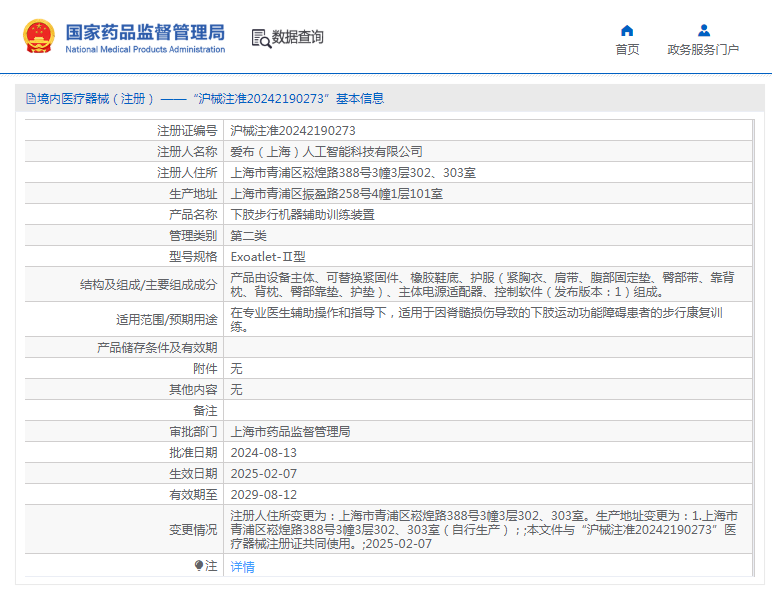Click the 产品储存条件及有效期 label

157,348
